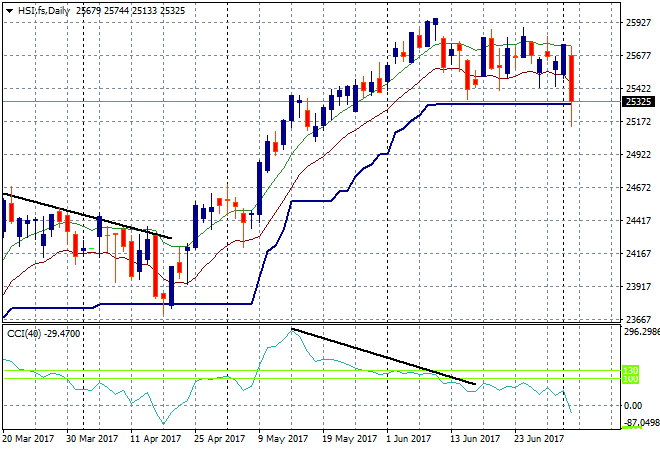The width and height of the screenshot is (660, 450).
Task: Click the 23667 price scale label
Action: point(638,320)
